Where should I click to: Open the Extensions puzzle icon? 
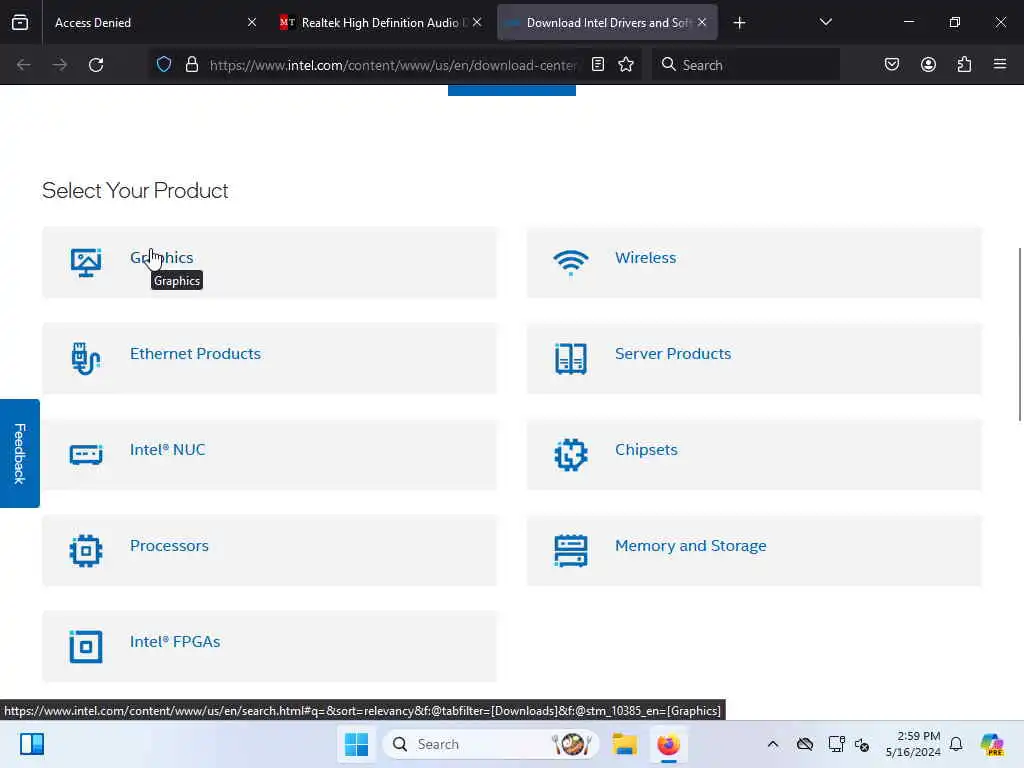[x=964, y=65]
